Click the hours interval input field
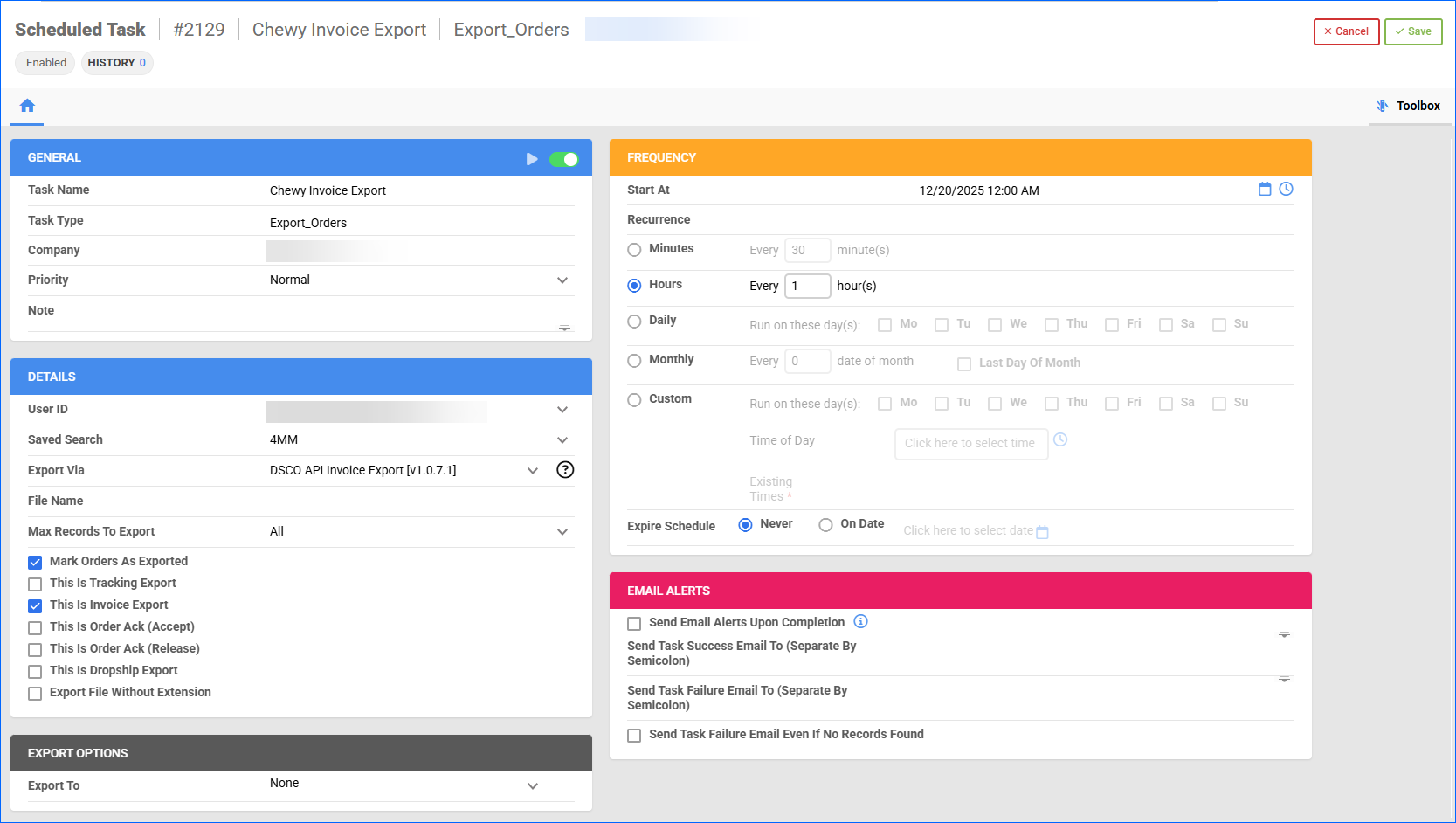 pyautogui.click(x=807, y=286)
